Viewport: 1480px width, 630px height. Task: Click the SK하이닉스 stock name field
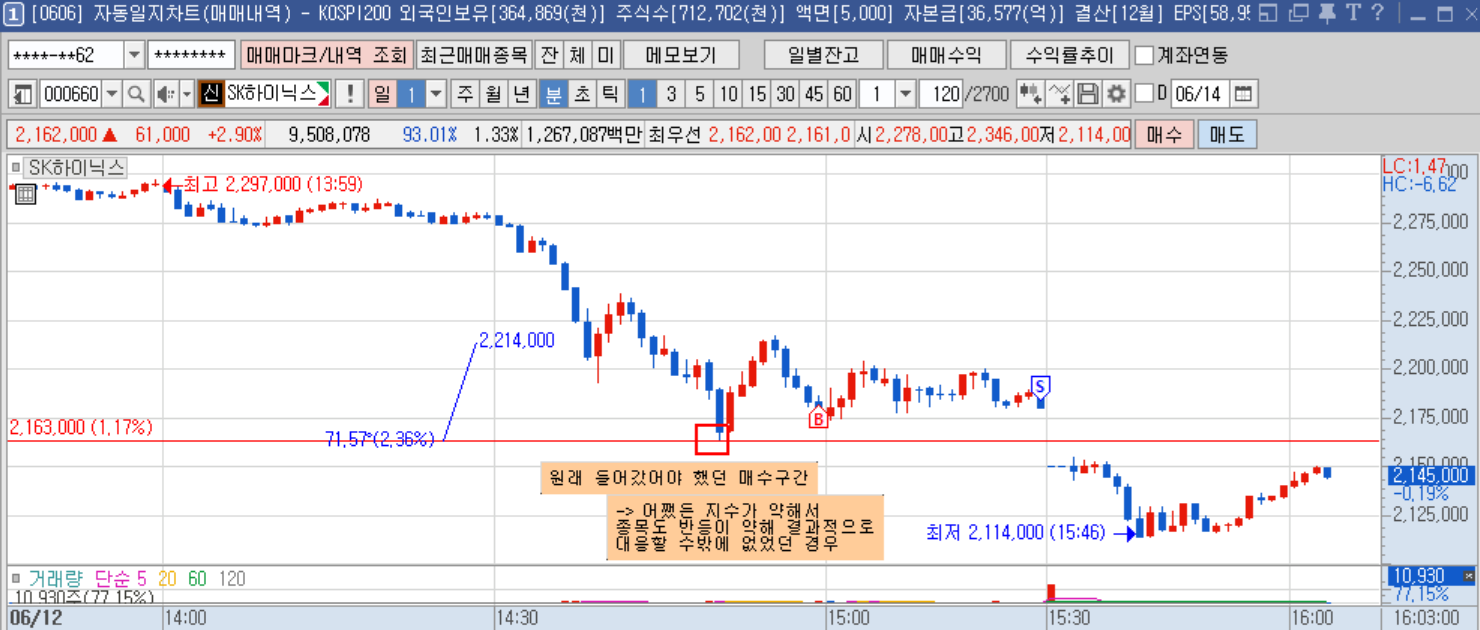[x=277, y=95]
